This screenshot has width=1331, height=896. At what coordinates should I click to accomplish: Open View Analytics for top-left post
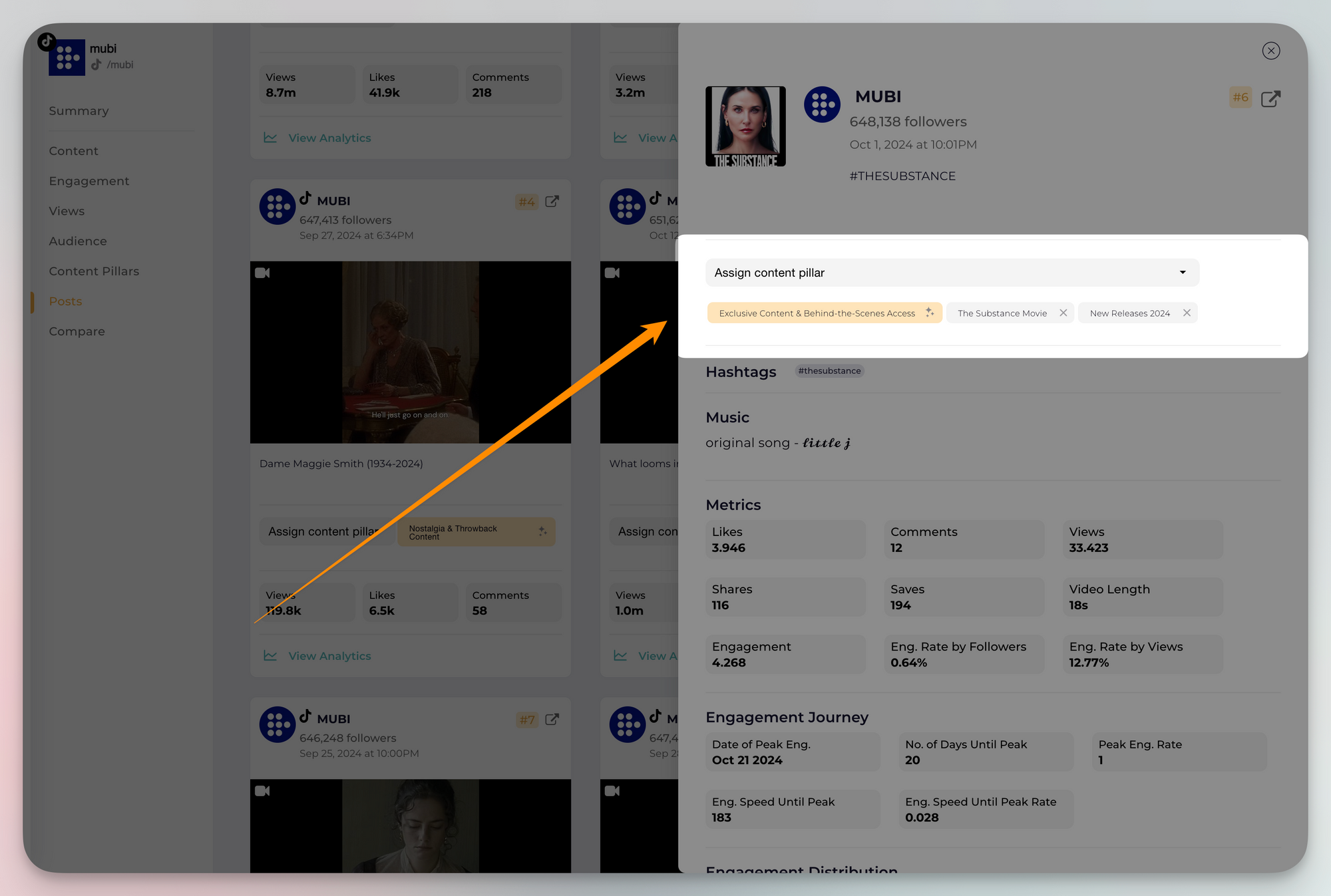coord(329,138)
